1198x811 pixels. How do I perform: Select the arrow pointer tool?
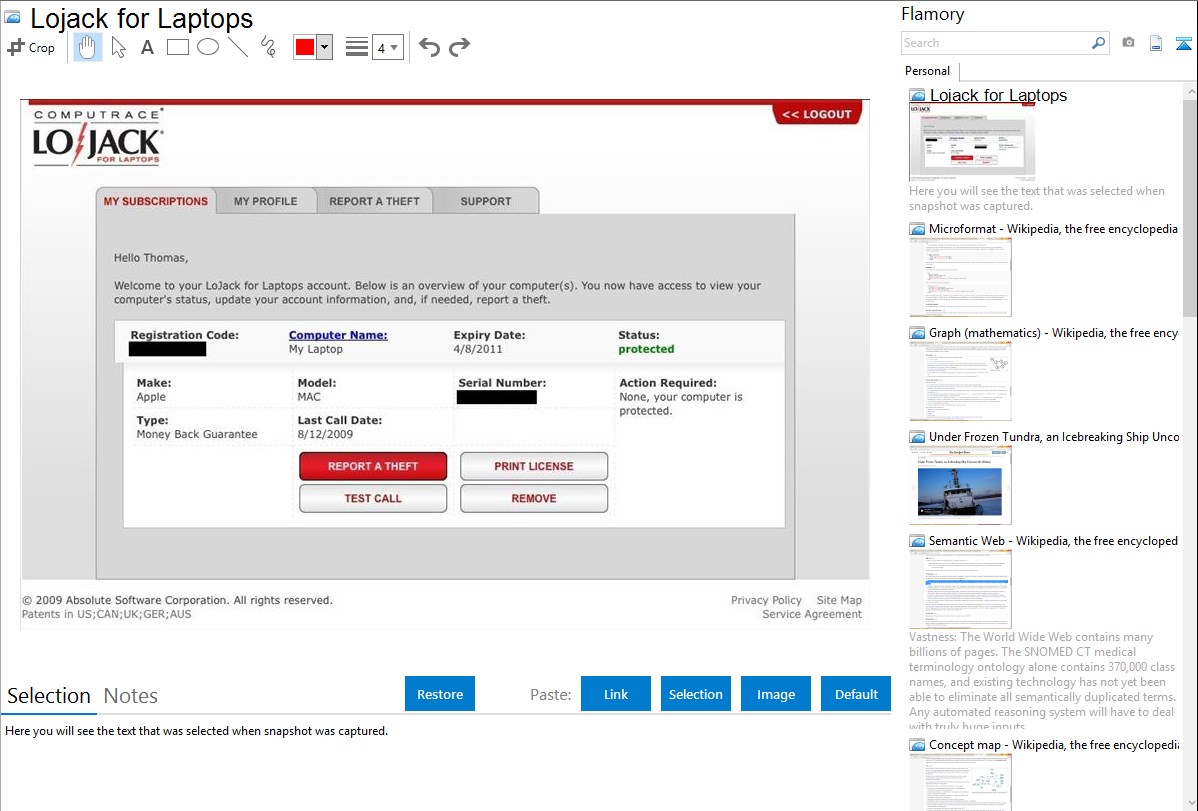tap(118, 47)
